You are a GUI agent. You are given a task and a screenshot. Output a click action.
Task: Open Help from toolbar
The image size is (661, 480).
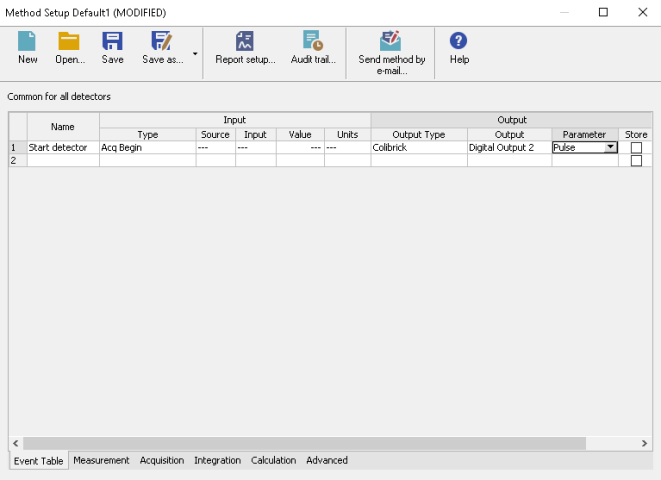click(459, 48)
